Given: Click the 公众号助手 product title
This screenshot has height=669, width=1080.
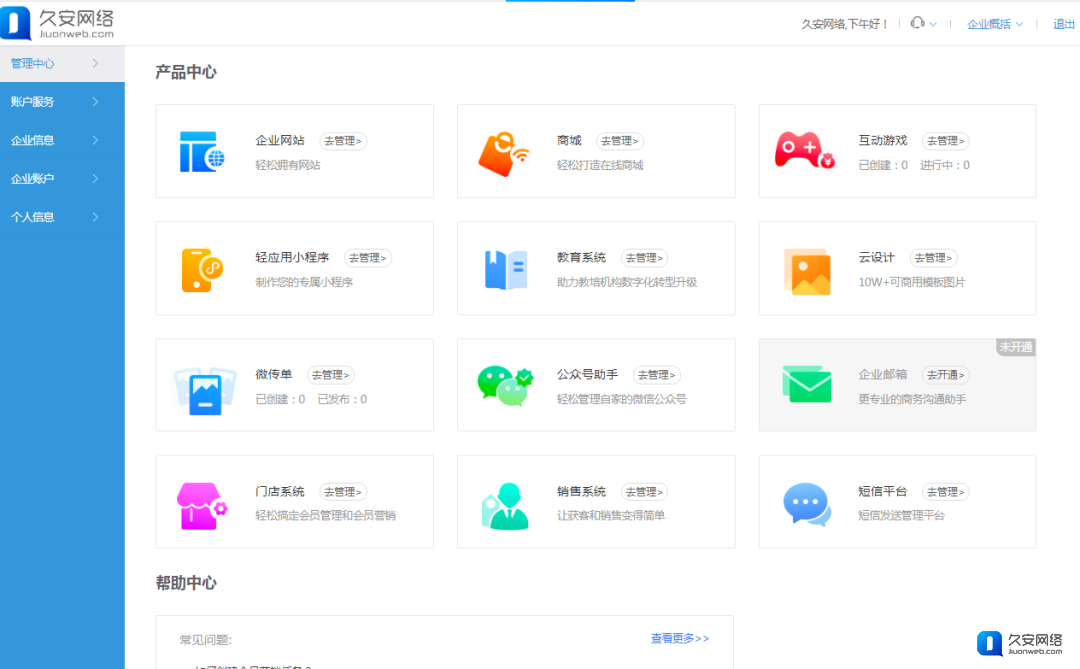Looking at the screenshot, I should [588, 375].
